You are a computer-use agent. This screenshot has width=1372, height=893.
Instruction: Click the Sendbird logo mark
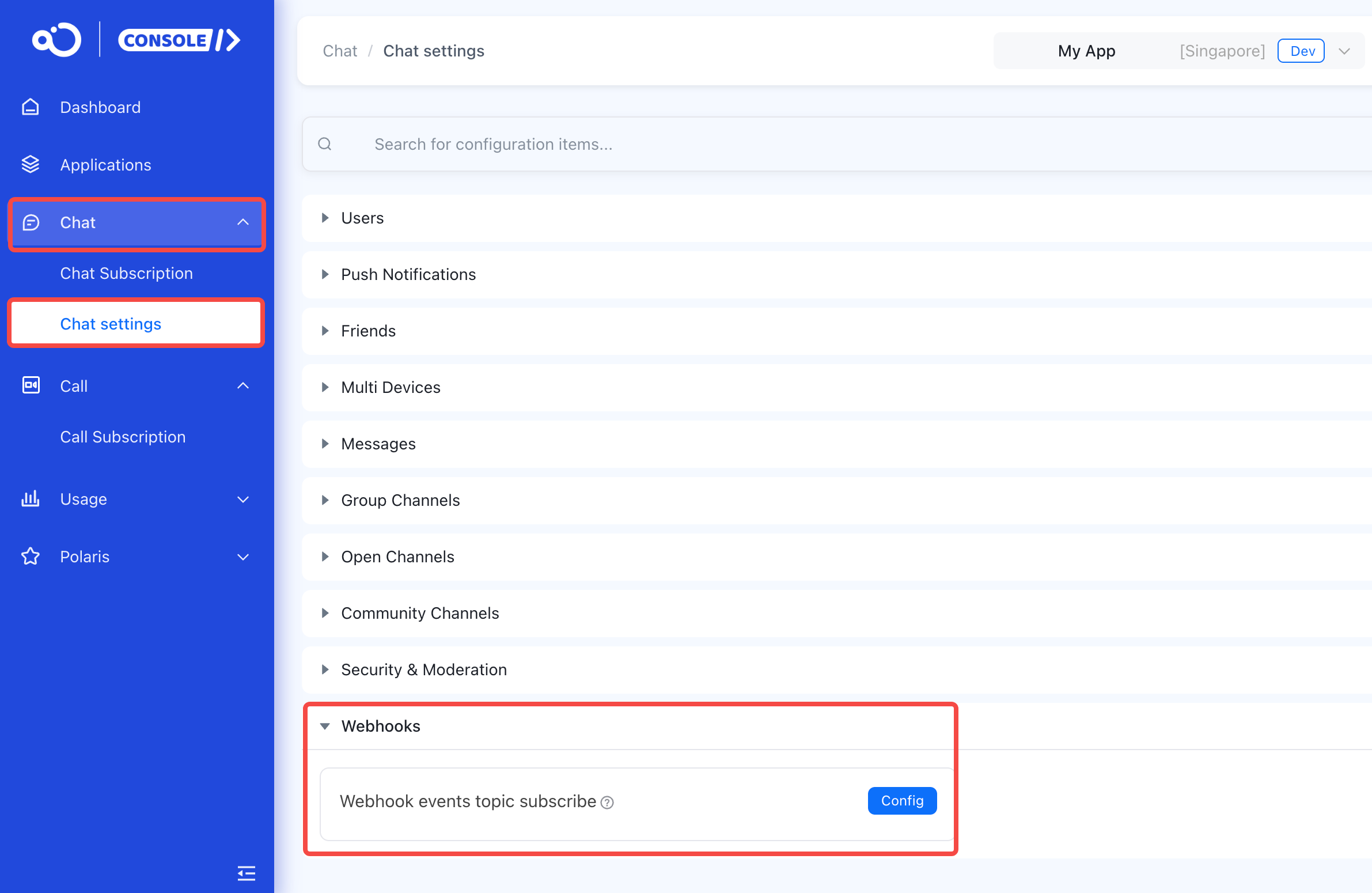[x=56, y=39]
